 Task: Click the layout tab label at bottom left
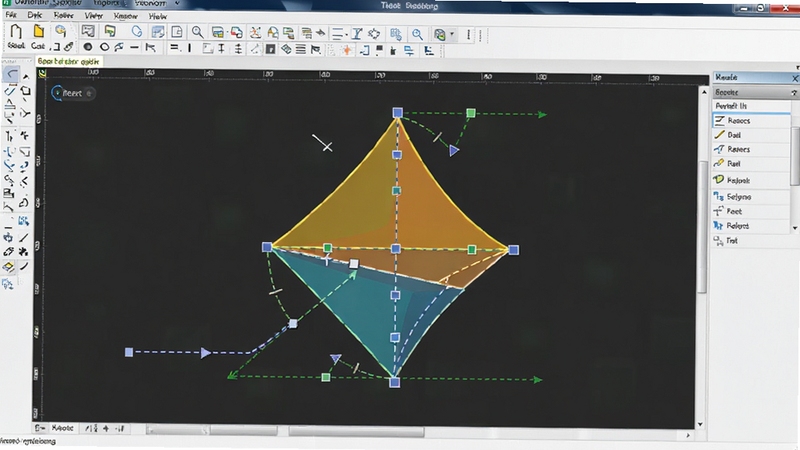[x=62, y=428]
